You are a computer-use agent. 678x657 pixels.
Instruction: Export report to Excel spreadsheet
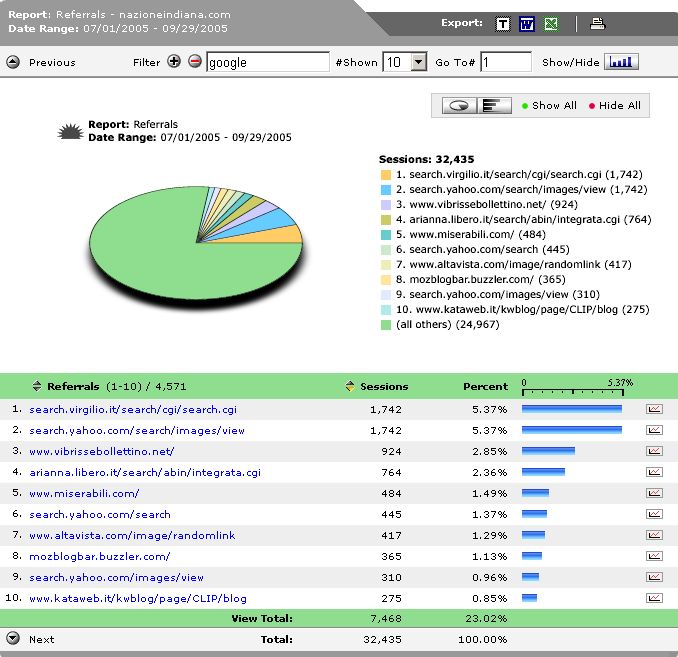(x=551, y=24)
